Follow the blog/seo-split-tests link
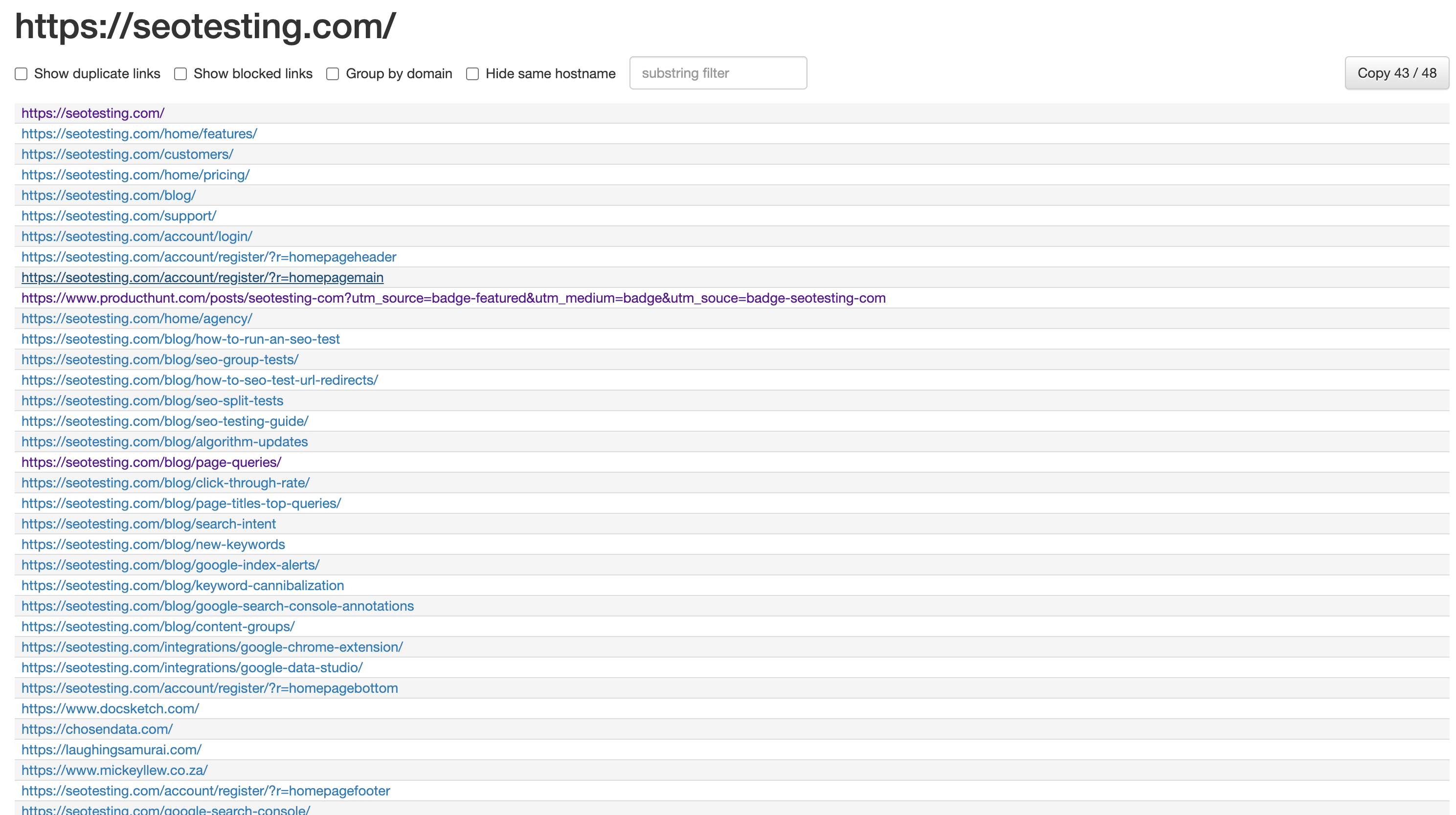The image size is (1456, 815). point(152,401)
